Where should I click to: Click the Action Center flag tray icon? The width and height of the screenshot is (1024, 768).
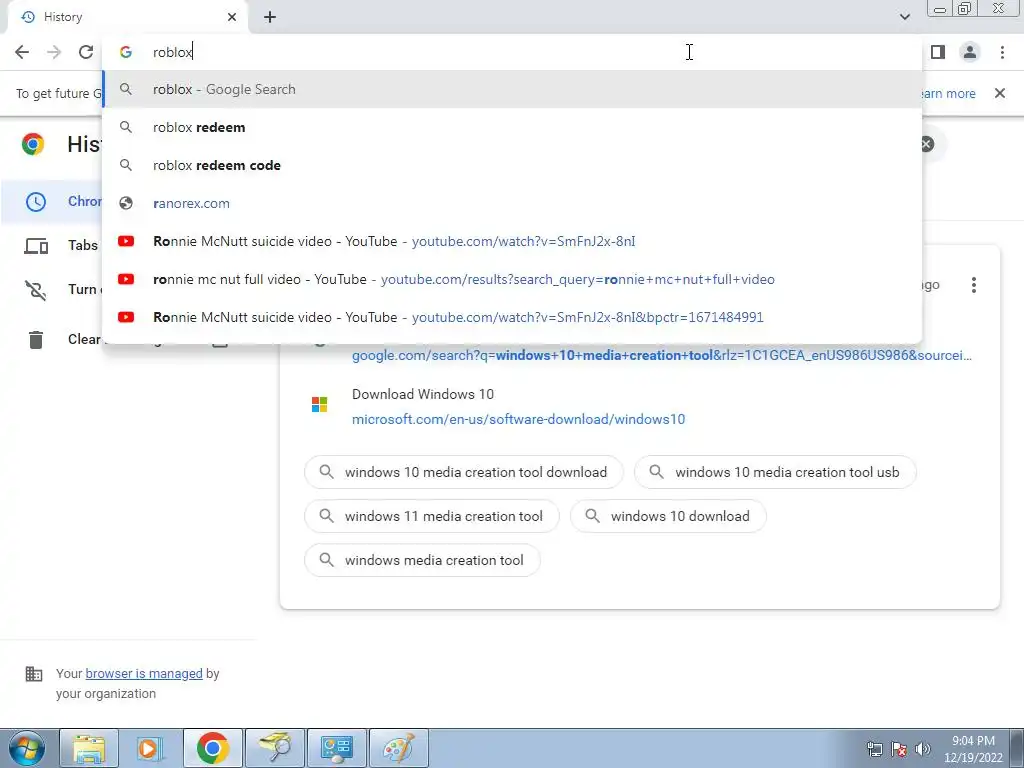899,749
